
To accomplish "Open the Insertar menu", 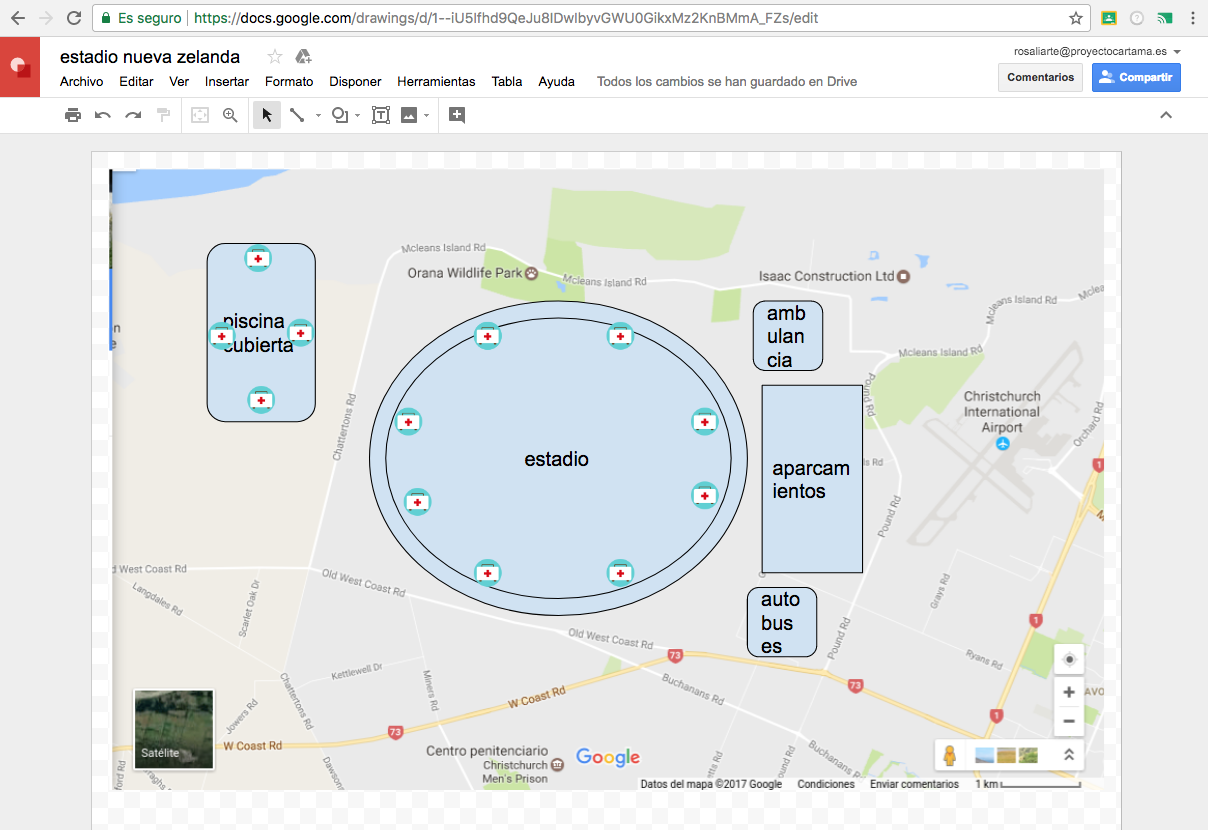I will click(227, 82).
